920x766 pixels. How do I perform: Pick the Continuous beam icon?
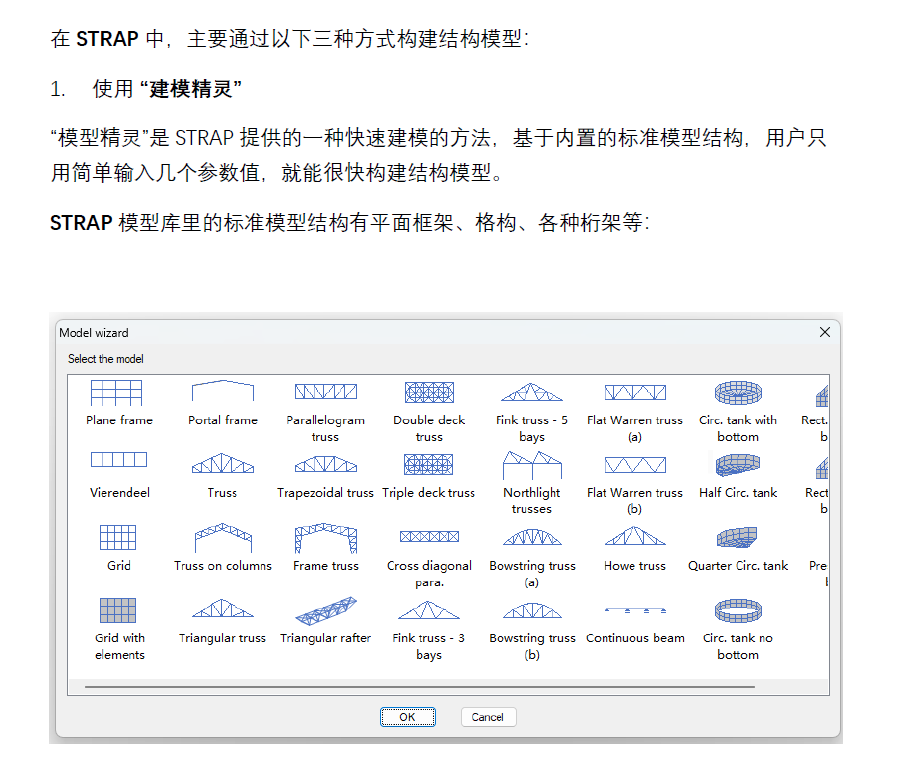point(635,611)
